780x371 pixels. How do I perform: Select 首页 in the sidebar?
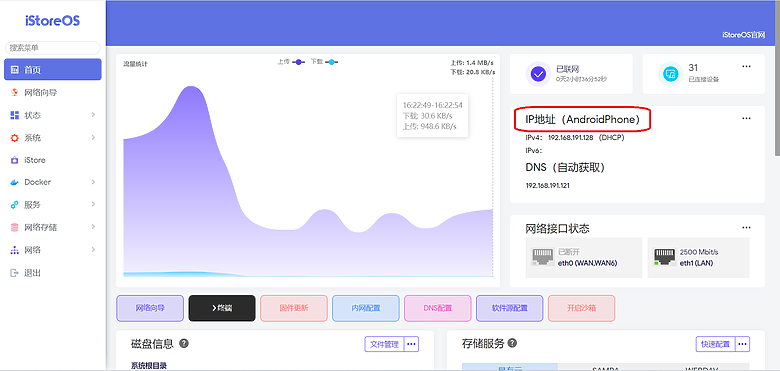point(53,70)
